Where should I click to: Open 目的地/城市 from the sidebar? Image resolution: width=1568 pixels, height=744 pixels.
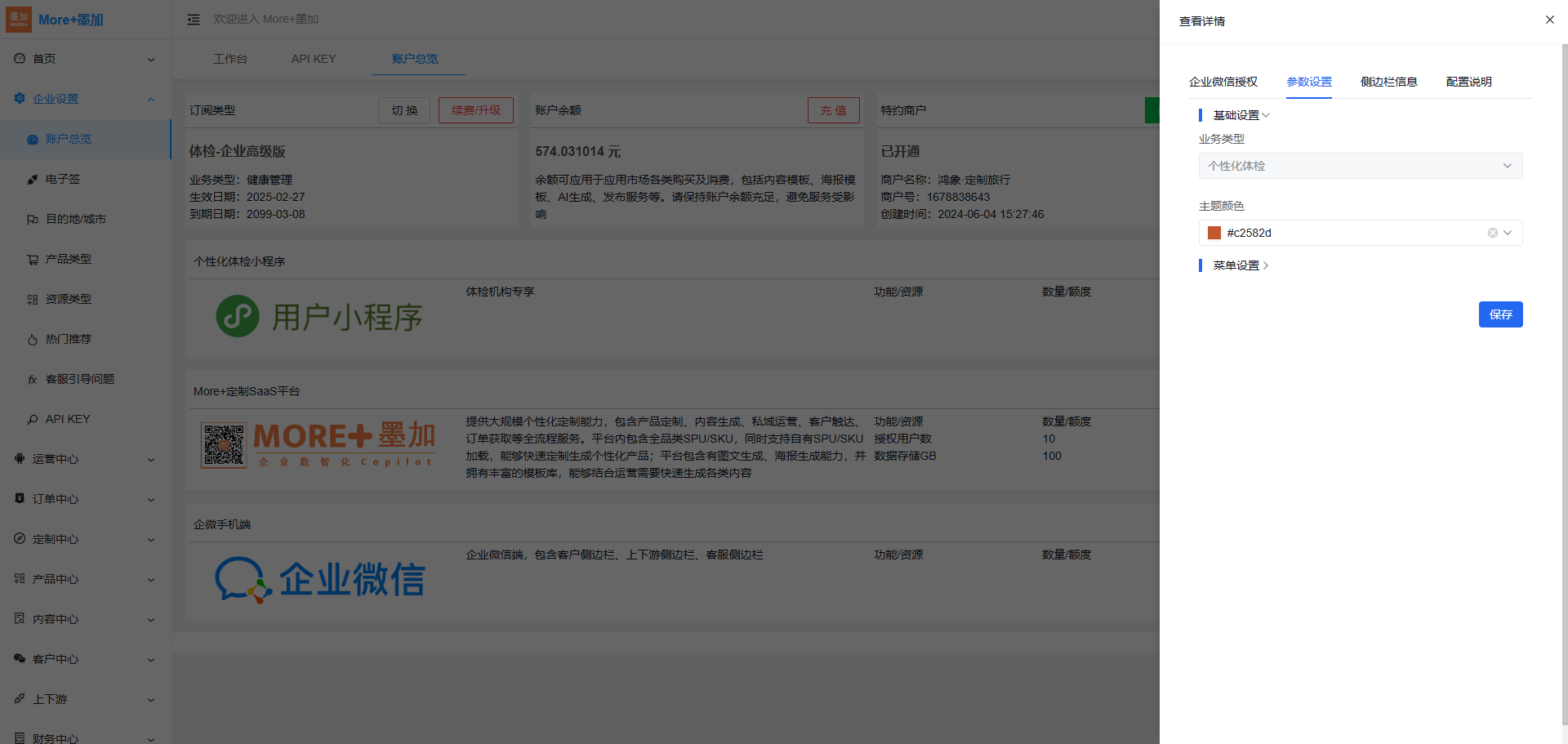[x=75, y=219]
